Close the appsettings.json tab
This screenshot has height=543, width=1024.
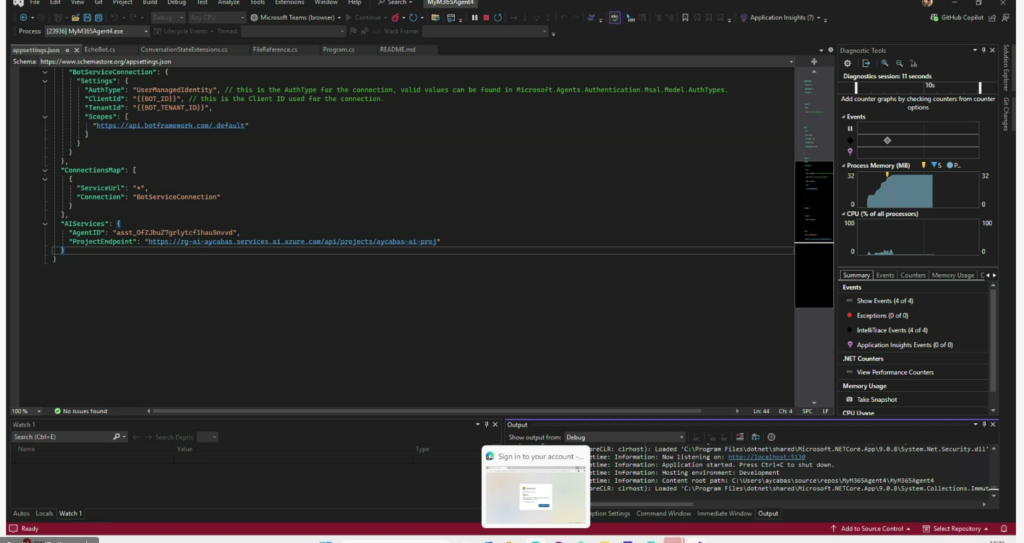click(76, 50)
